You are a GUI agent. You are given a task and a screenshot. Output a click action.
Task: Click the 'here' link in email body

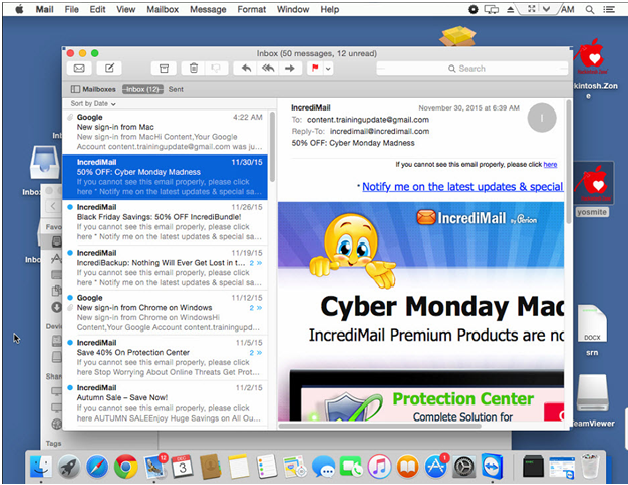[x=550, y=165]
